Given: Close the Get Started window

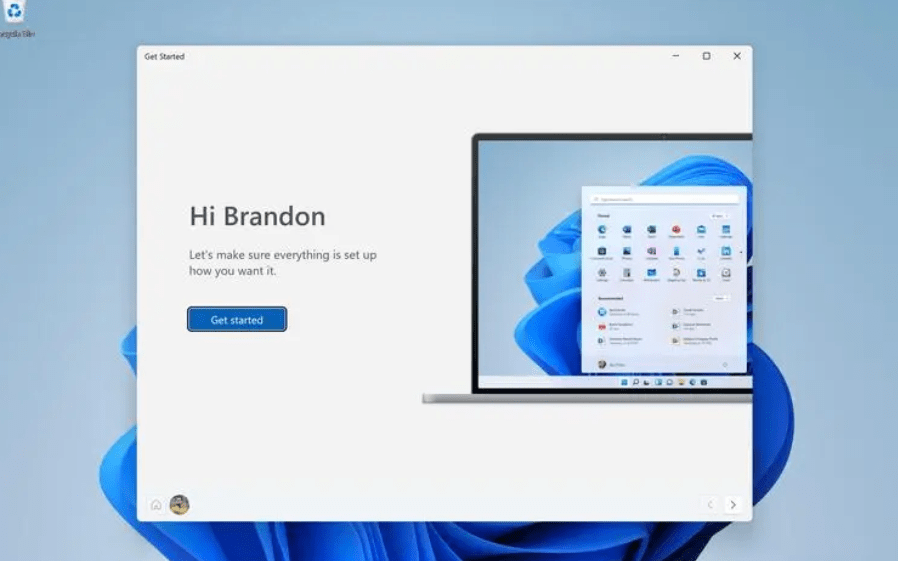Looking at the screenshot, I should (x=737, y=56).
